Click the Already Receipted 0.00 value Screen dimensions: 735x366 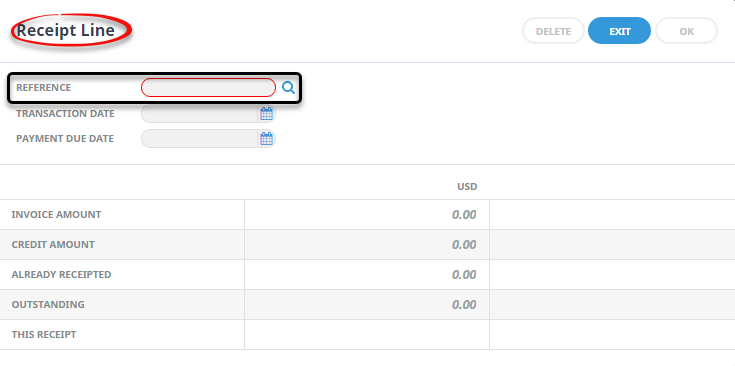(464, 275)
